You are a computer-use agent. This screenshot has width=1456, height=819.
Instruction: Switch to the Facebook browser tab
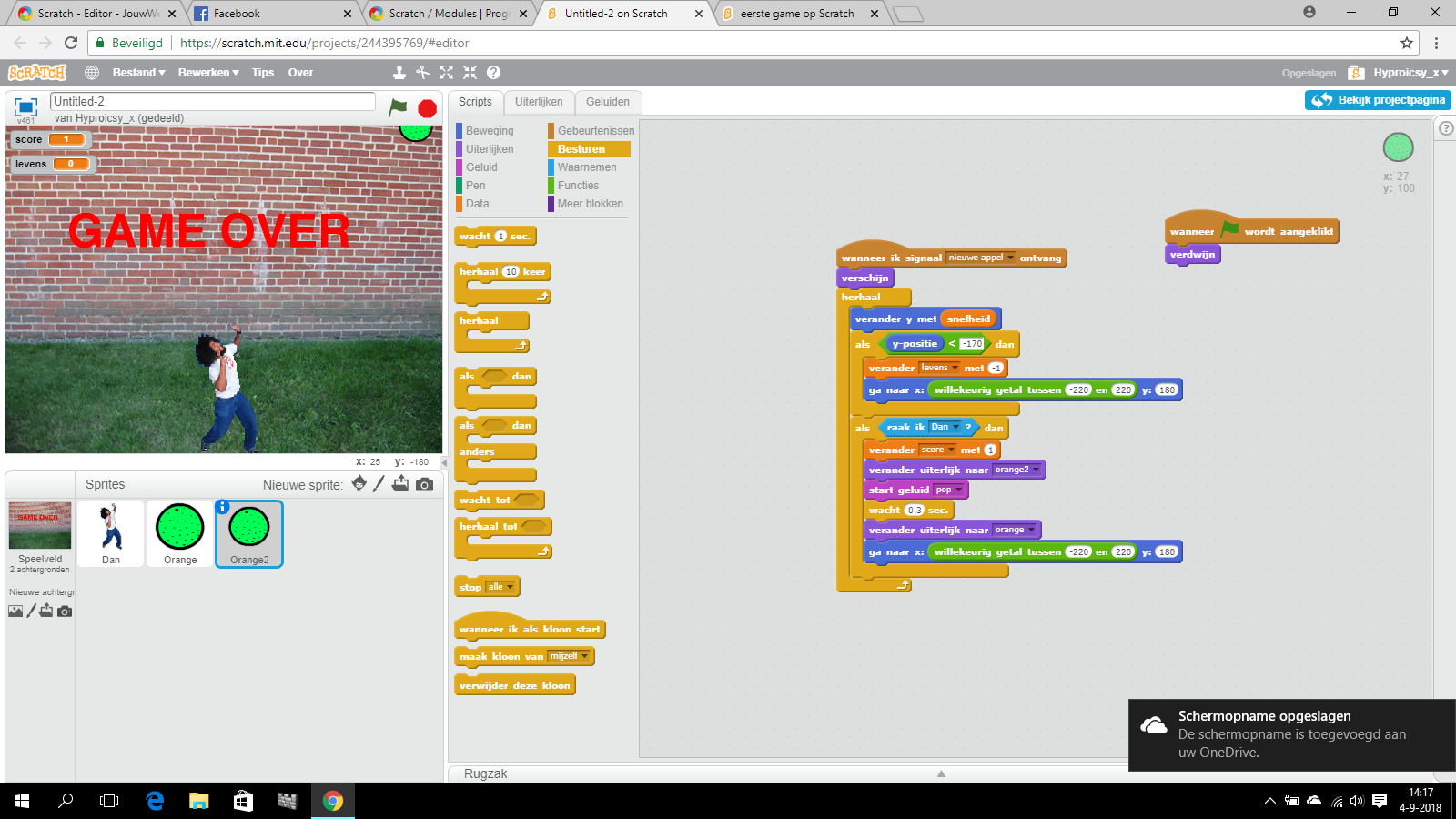[272, 14]
